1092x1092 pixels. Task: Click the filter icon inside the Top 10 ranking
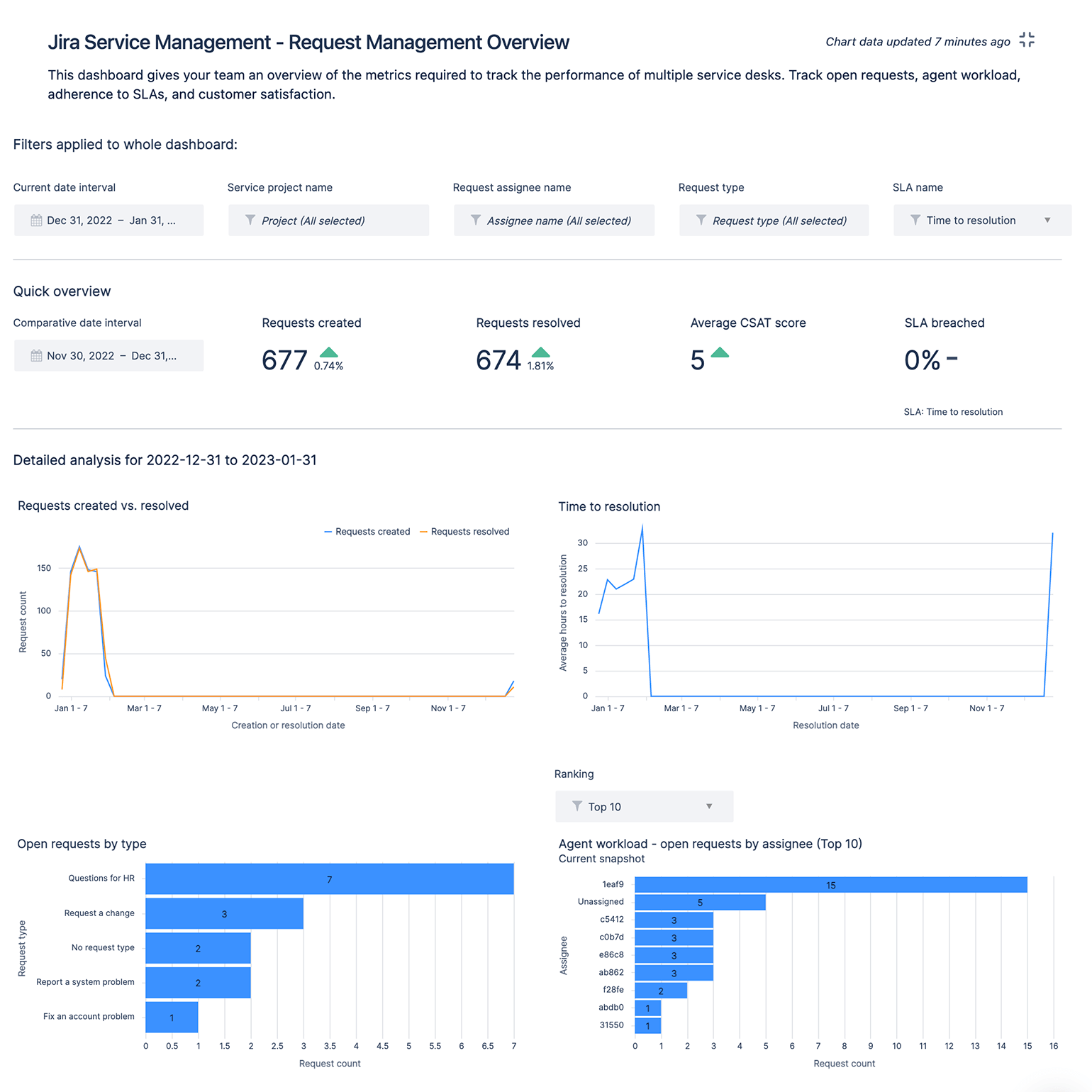[x=576, y=806]
